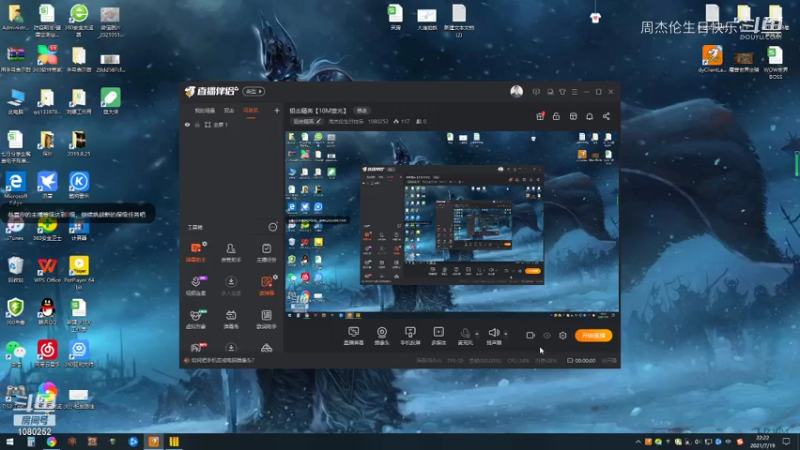Open the notification bell icon
This screenshot has width=800, height=450.
[589, 116]
